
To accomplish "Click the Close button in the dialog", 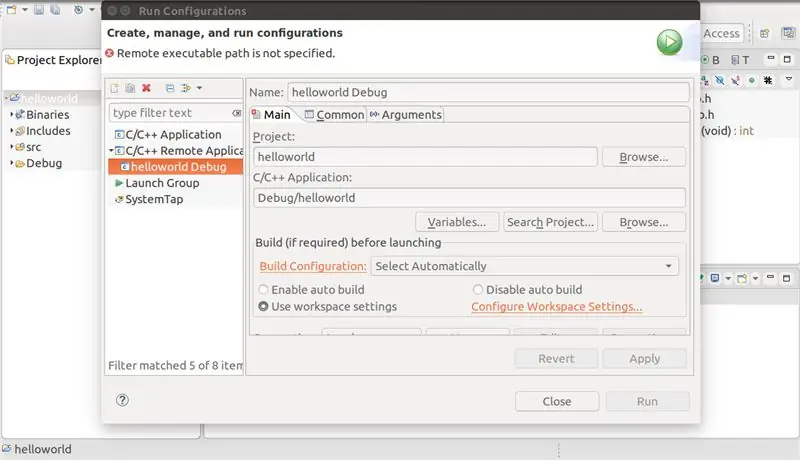I will pyautogui.click(x=557, y=401).
